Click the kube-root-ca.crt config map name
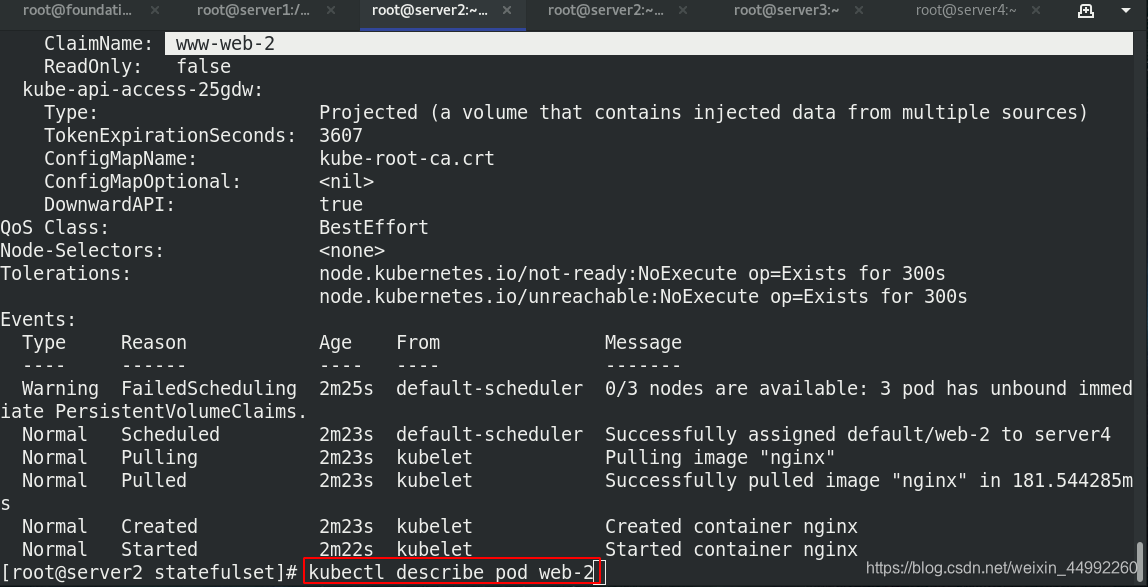This screenshot has width=1148, height=587. [407, 159]
